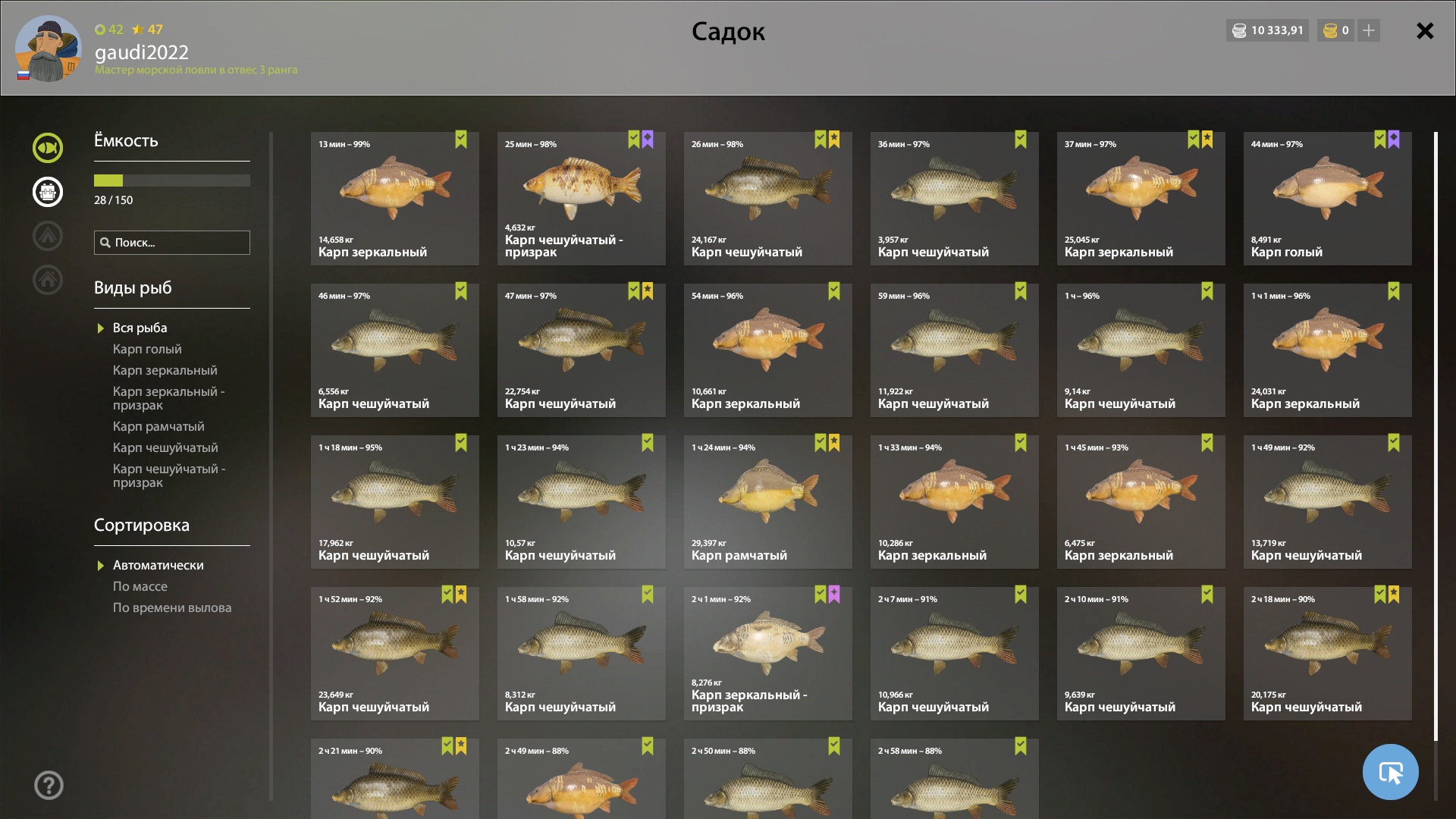
Task: Toggle the star marker on 29,397 кг Карп рамчатый
Action: 834,443
